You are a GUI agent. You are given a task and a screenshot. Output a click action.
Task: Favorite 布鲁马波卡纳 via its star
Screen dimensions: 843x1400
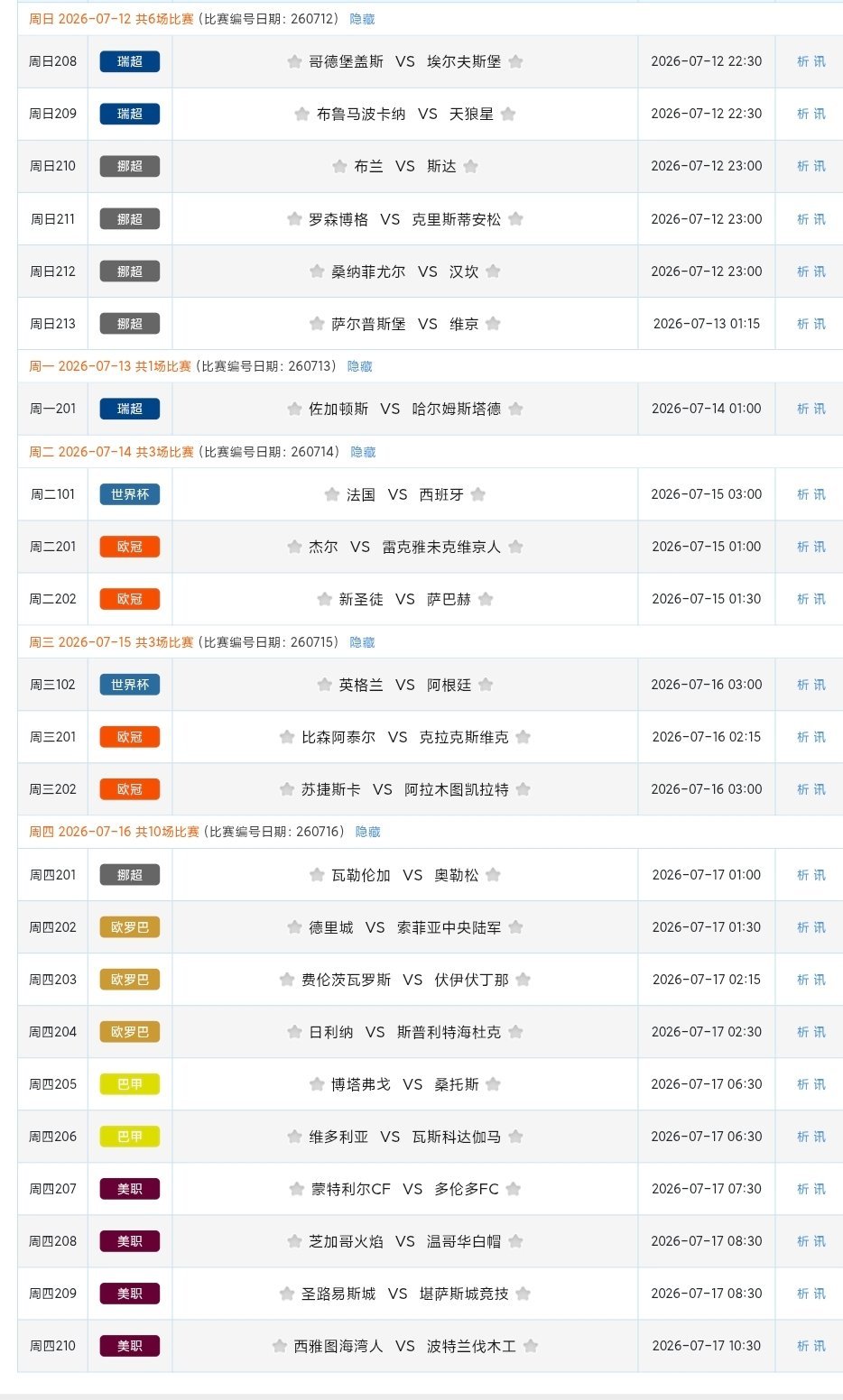302,114
